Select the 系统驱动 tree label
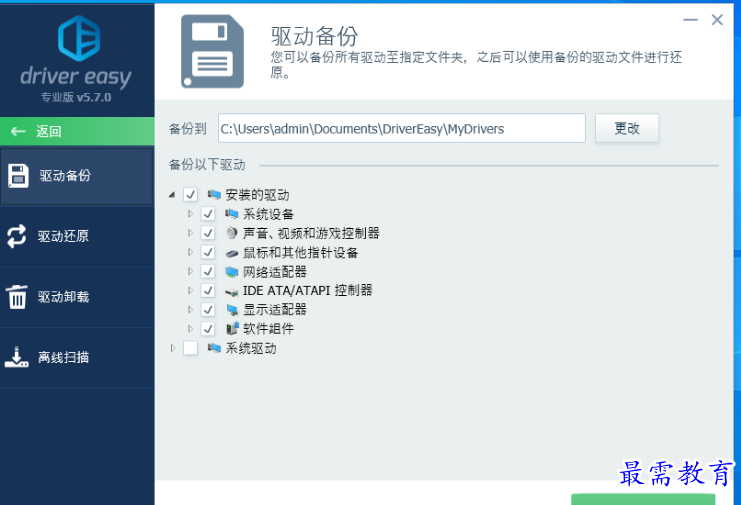This screenshot has width=741, height=505. tap(250, 349)
